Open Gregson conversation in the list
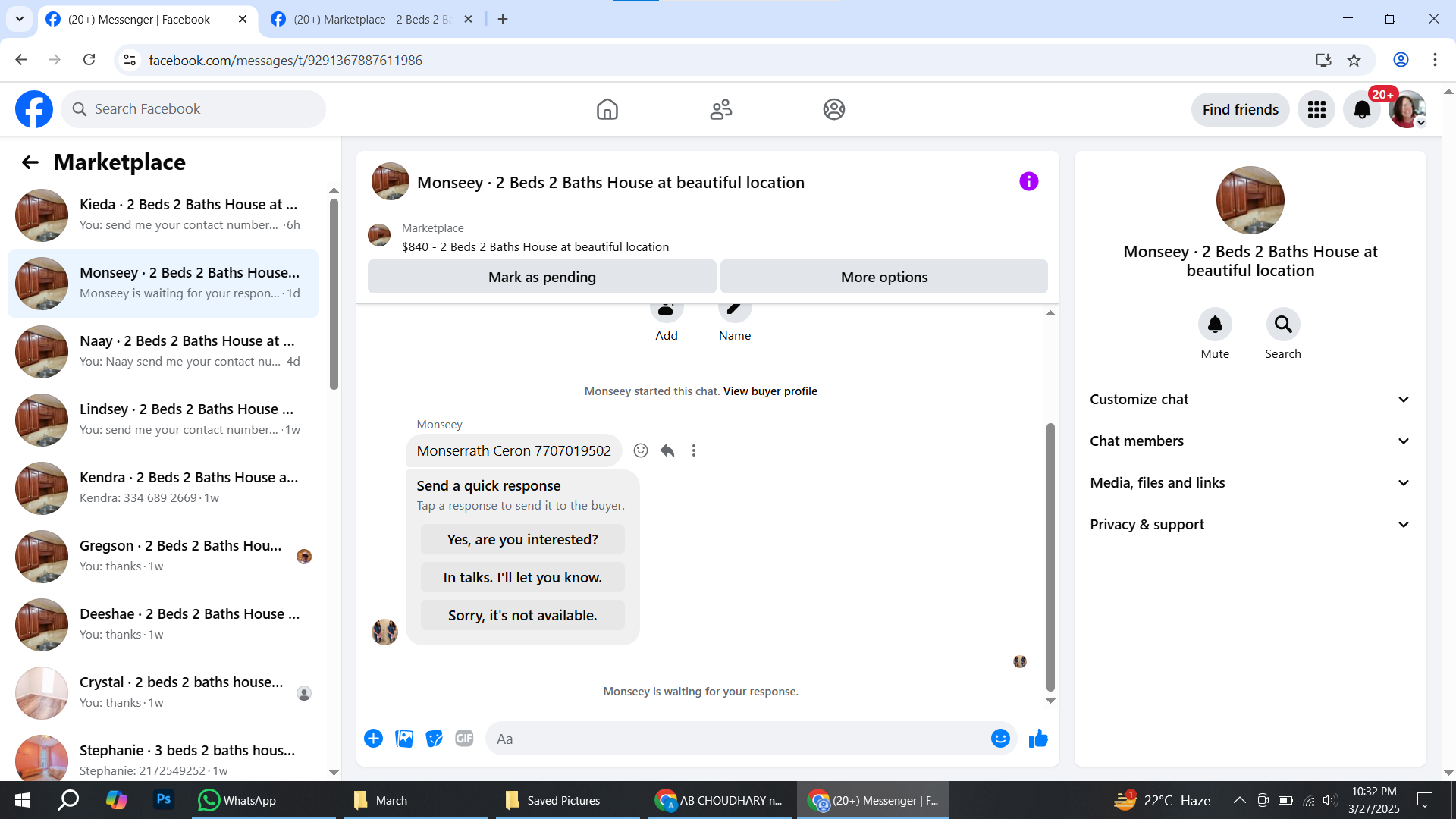 [x=163, y=556]
